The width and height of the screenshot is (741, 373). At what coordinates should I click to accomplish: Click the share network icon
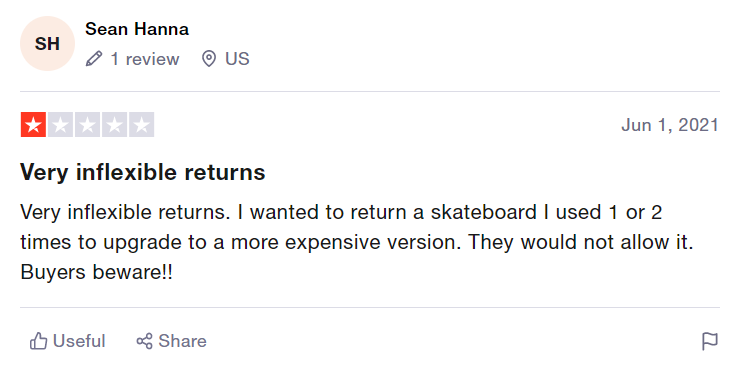tap(145, 341)
